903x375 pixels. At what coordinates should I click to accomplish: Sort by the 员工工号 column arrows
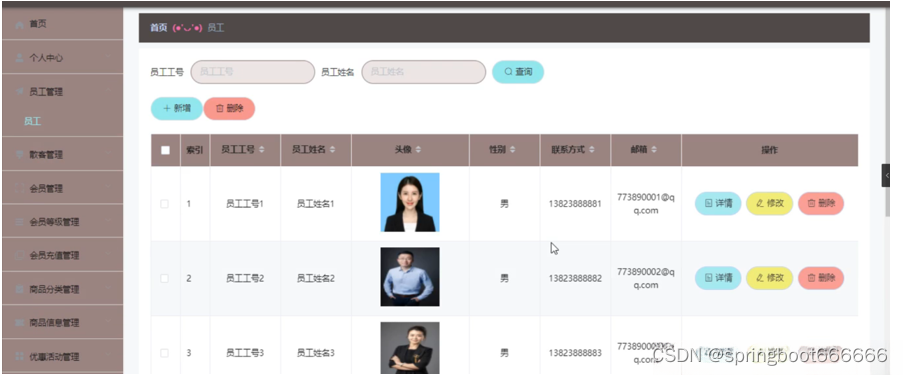click(x=262, y=150)
